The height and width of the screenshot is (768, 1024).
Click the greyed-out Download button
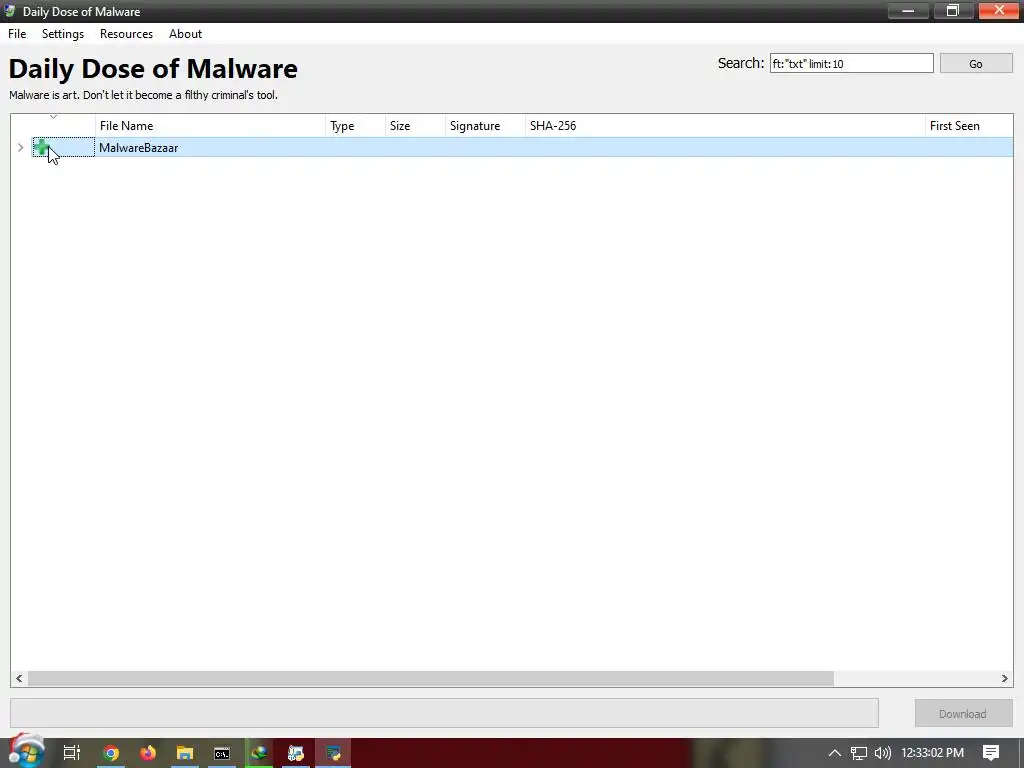tap(963, 714)
